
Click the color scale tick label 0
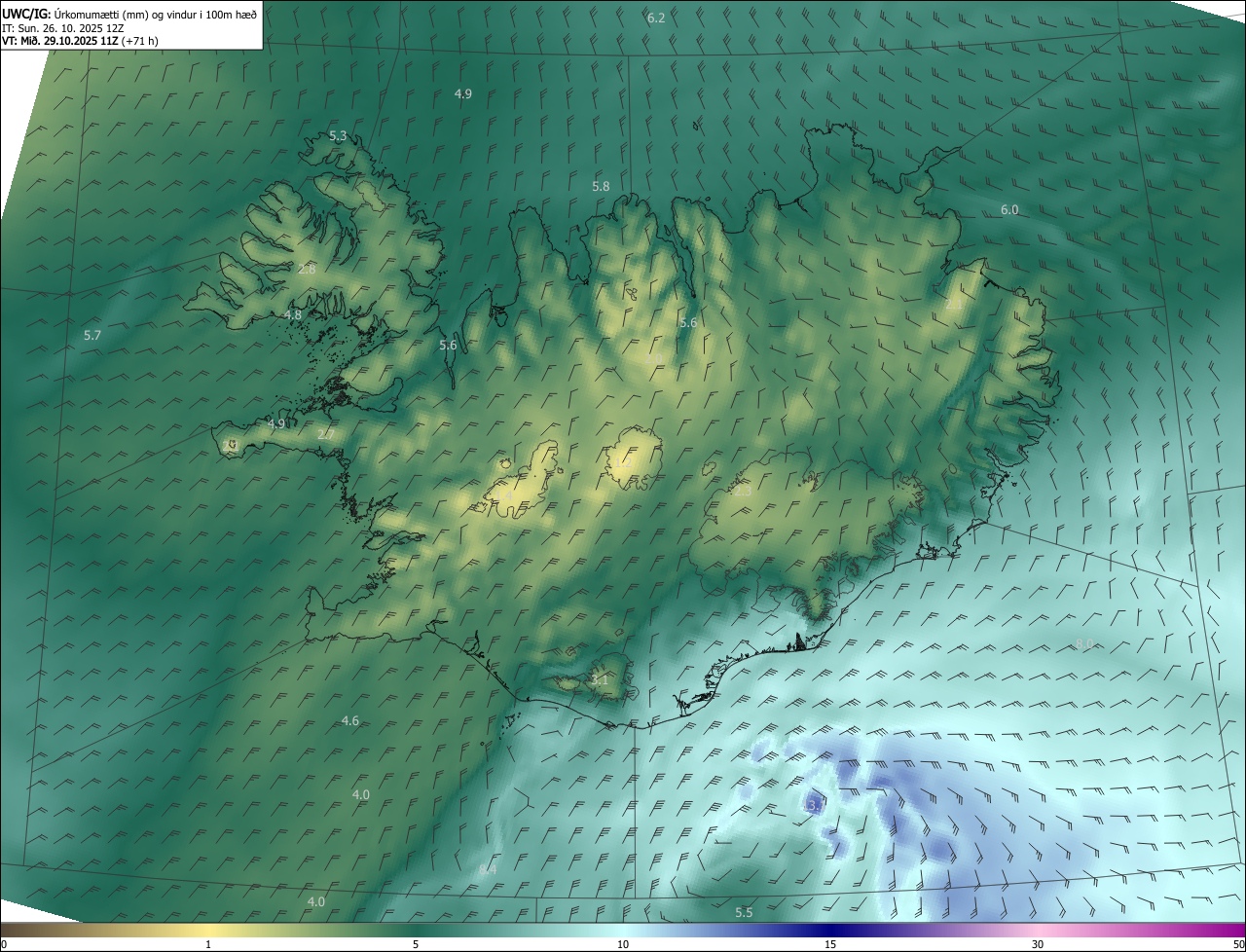click(4, 945)
